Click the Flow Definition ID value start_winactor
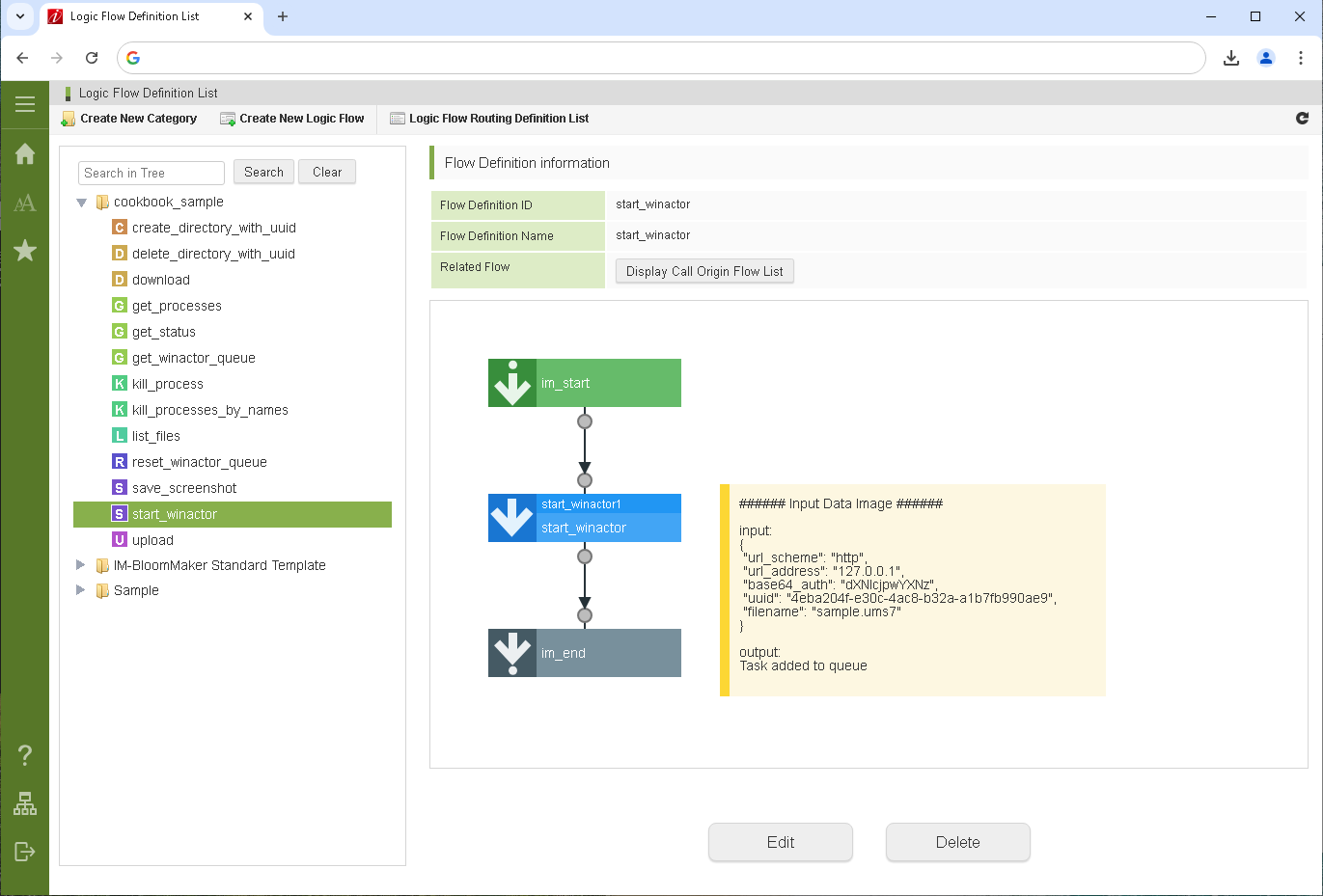 [653, 204]
